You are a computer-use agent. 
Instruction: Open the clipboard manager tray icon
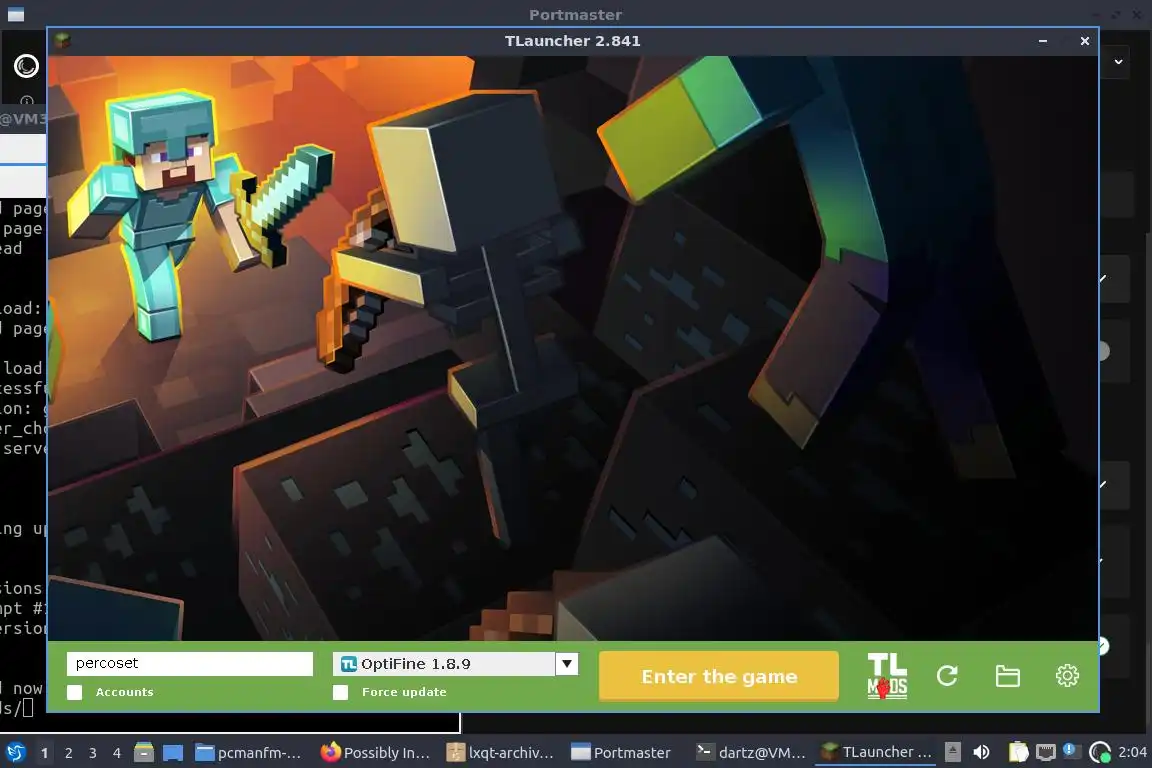pyautogui.click(x=1018, y=752)
